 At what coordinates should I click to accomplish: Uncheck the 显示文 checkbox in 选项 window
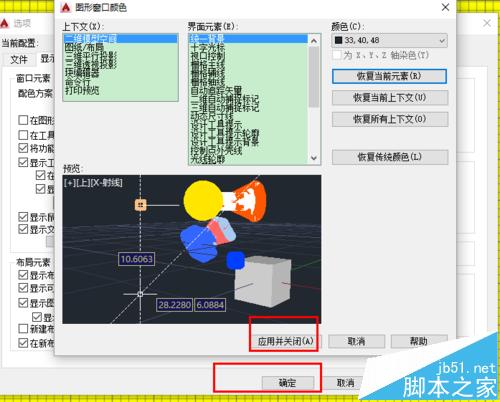(23, 229)
